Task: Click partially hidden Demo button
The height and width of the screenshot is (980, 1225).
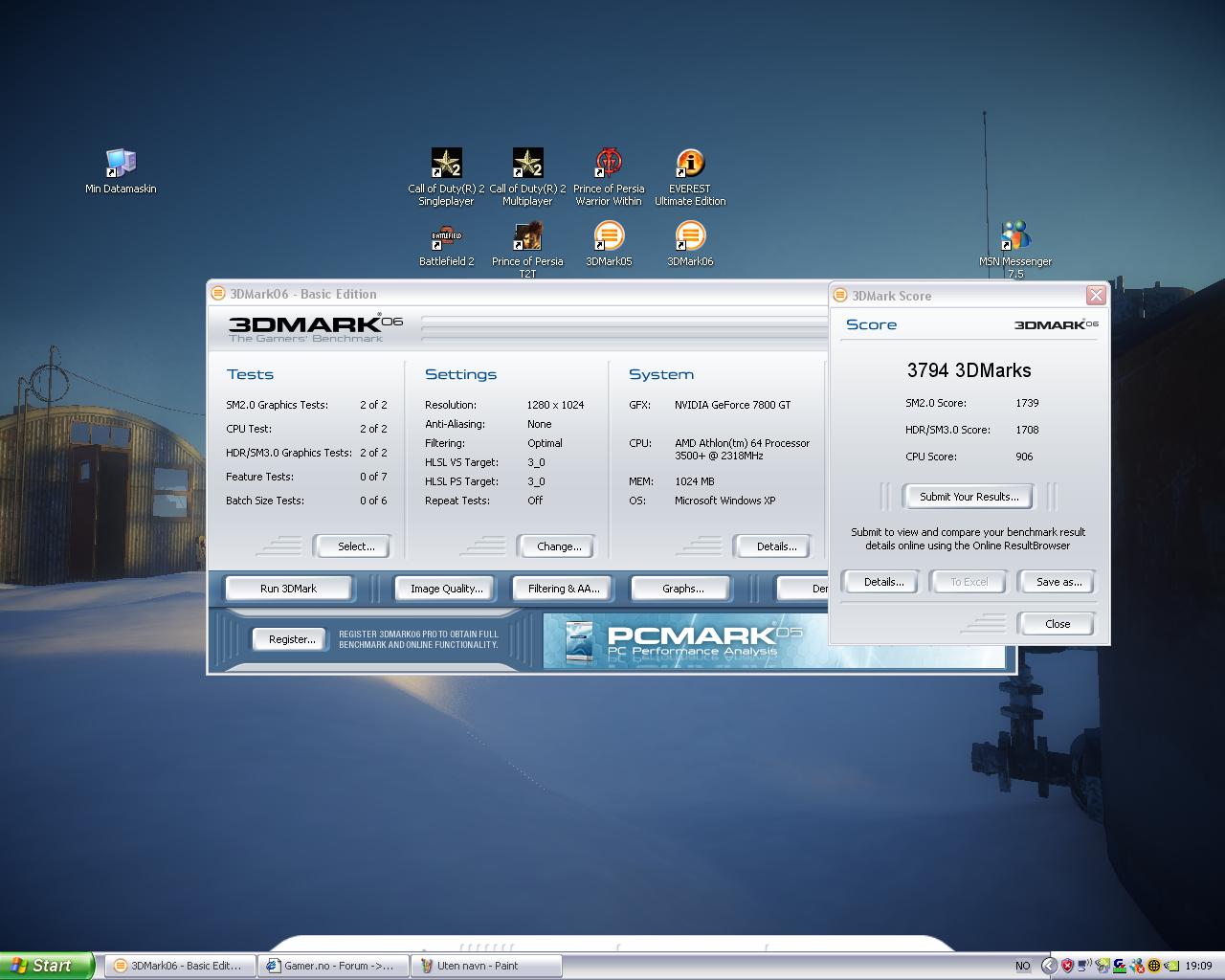Action: pyautogui.click(x=803, y=589)
